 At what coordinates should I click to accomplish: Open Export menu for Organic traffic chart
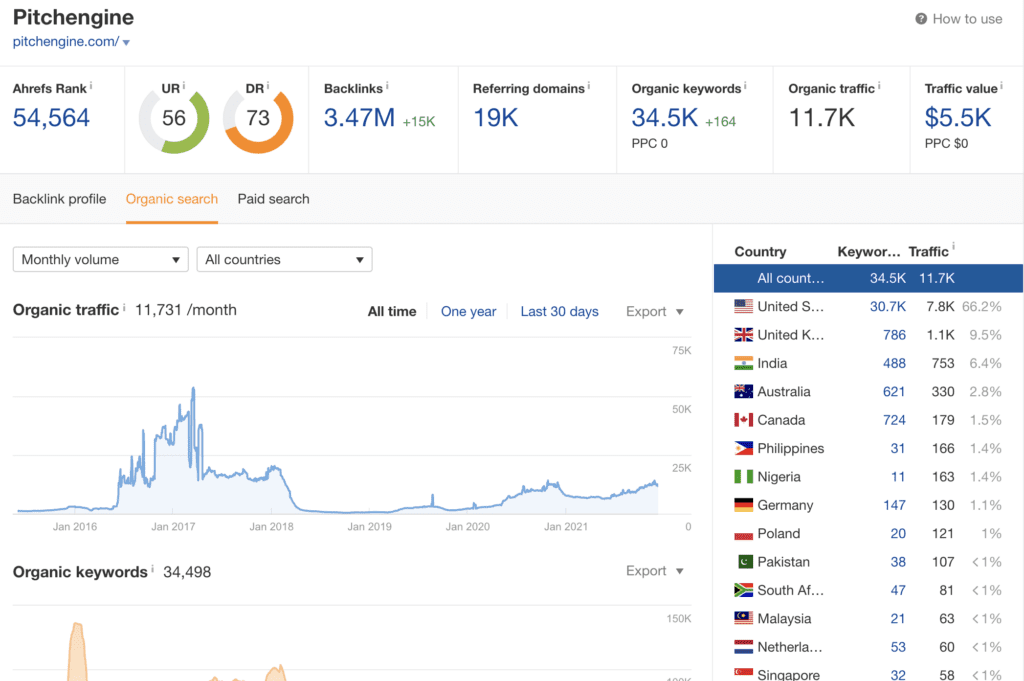(x=654, y=311)
